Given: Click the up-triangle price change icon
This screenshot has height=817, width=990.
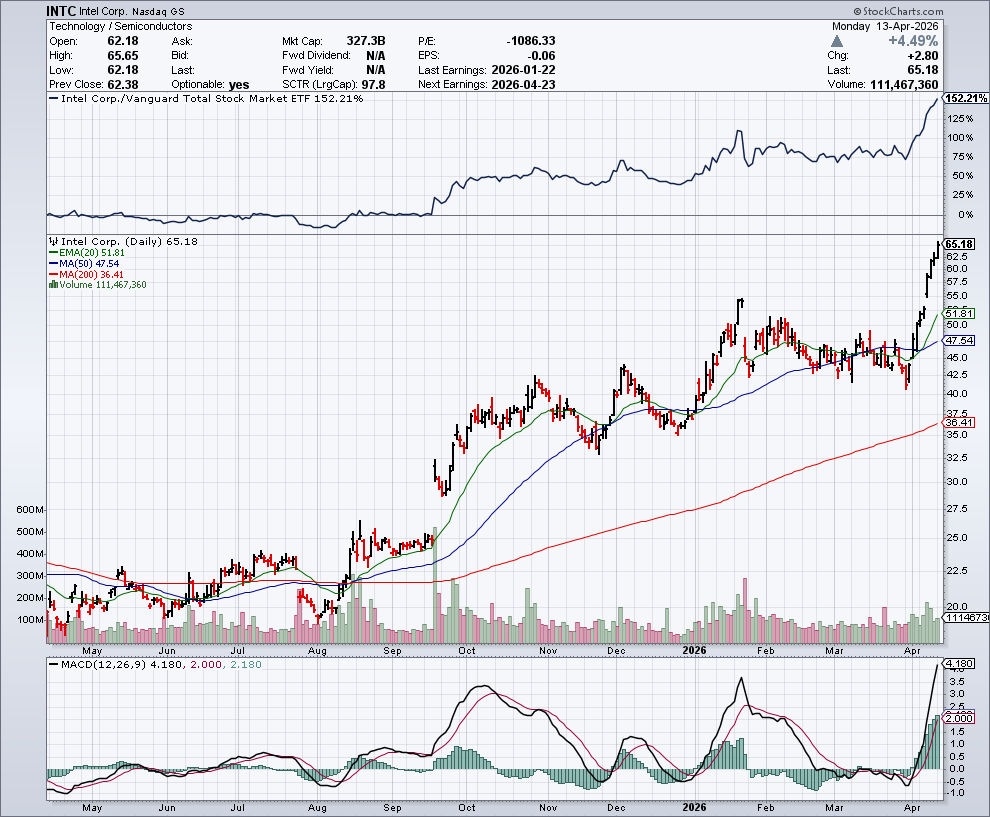Looking at the screenshot, I should (837, 41).
